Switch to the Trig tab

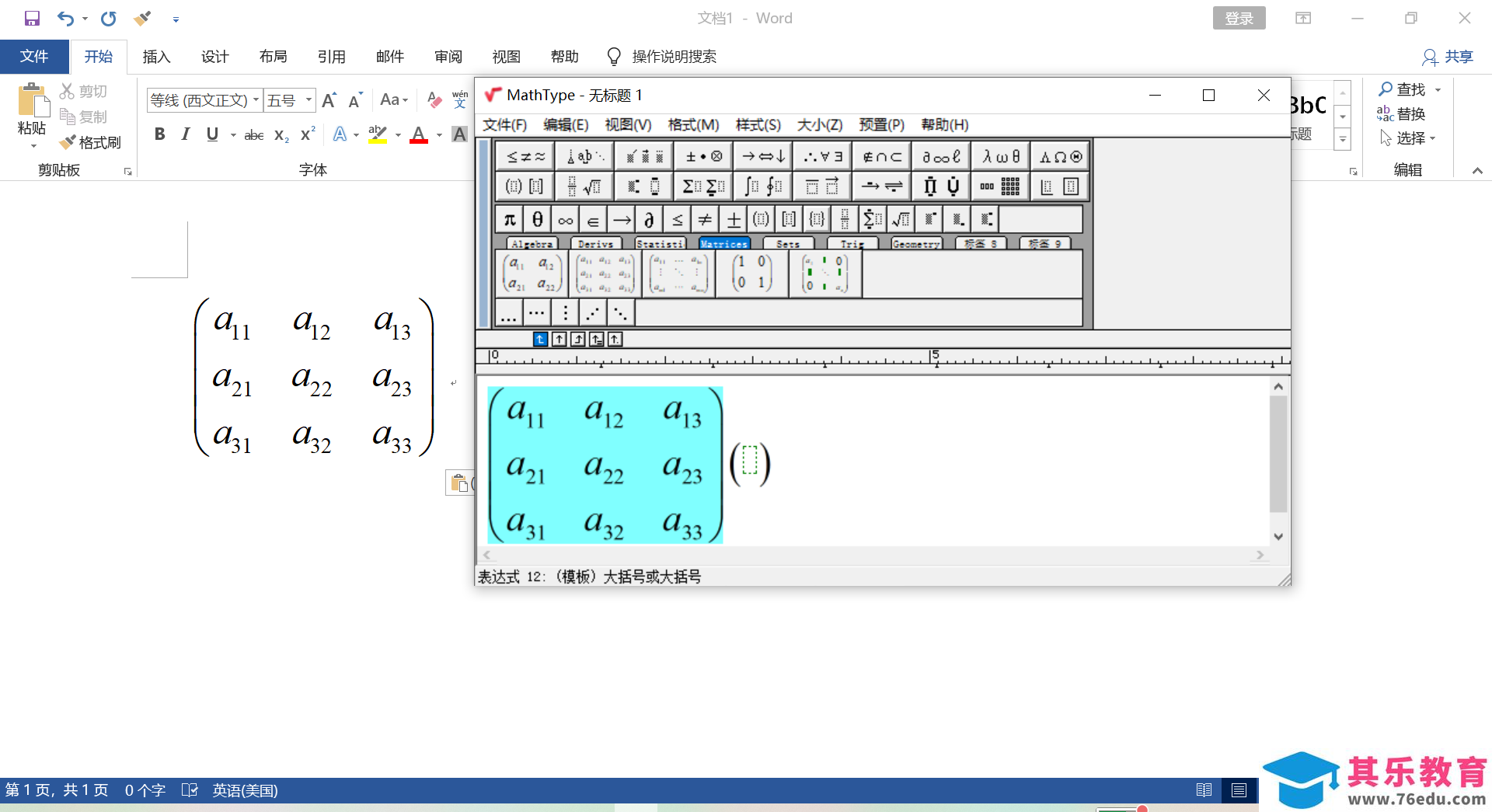852,243
